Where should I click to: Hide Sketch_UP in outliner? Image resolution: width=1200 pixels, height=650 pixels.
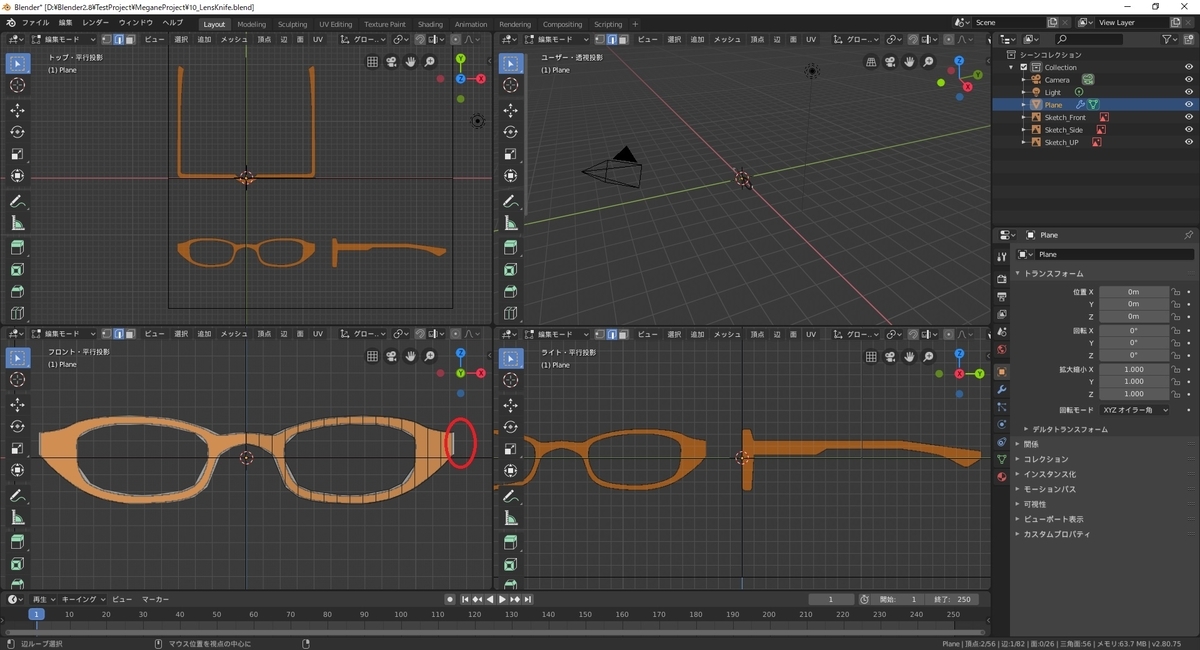coord(1189,142)
